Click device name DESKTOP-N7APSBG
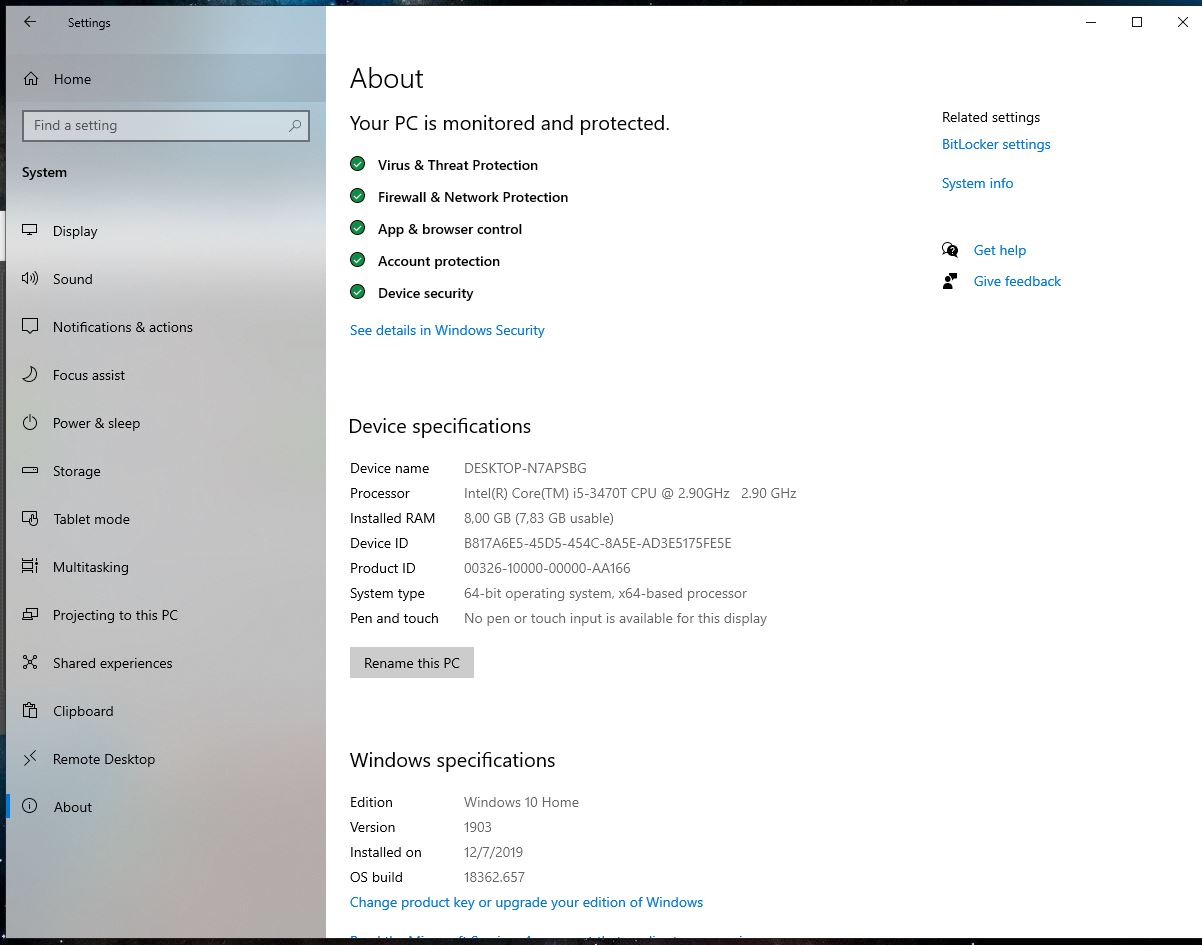The width and height of the screenshot is (1202, 945). coord(525,468)
